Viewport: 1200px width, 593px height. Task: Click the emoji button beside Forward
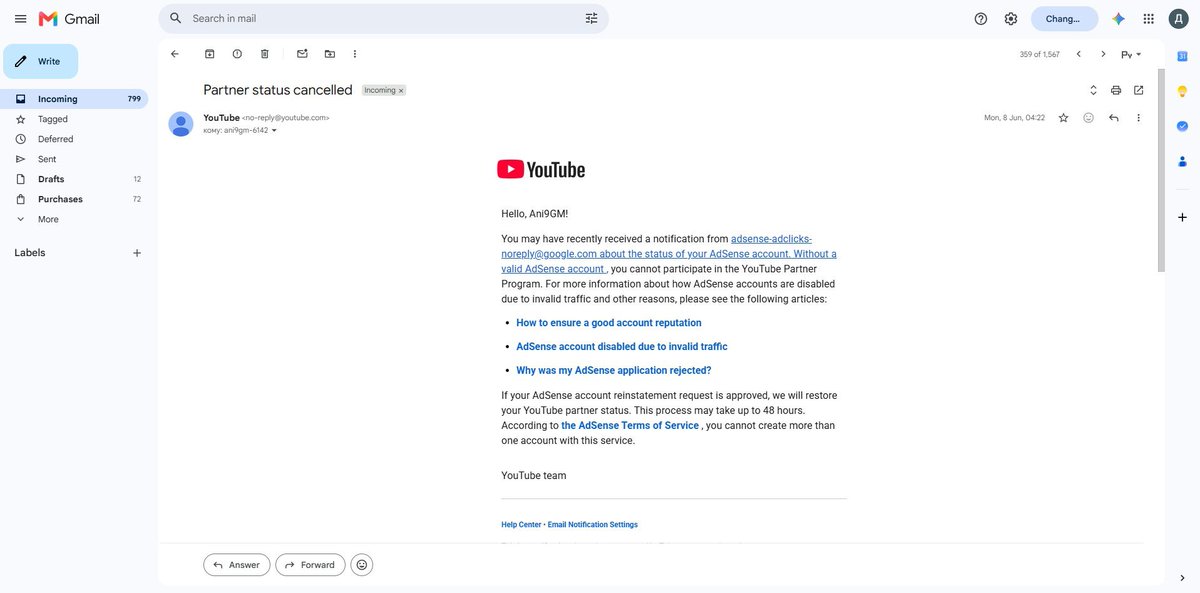click(x=362, y=565)
